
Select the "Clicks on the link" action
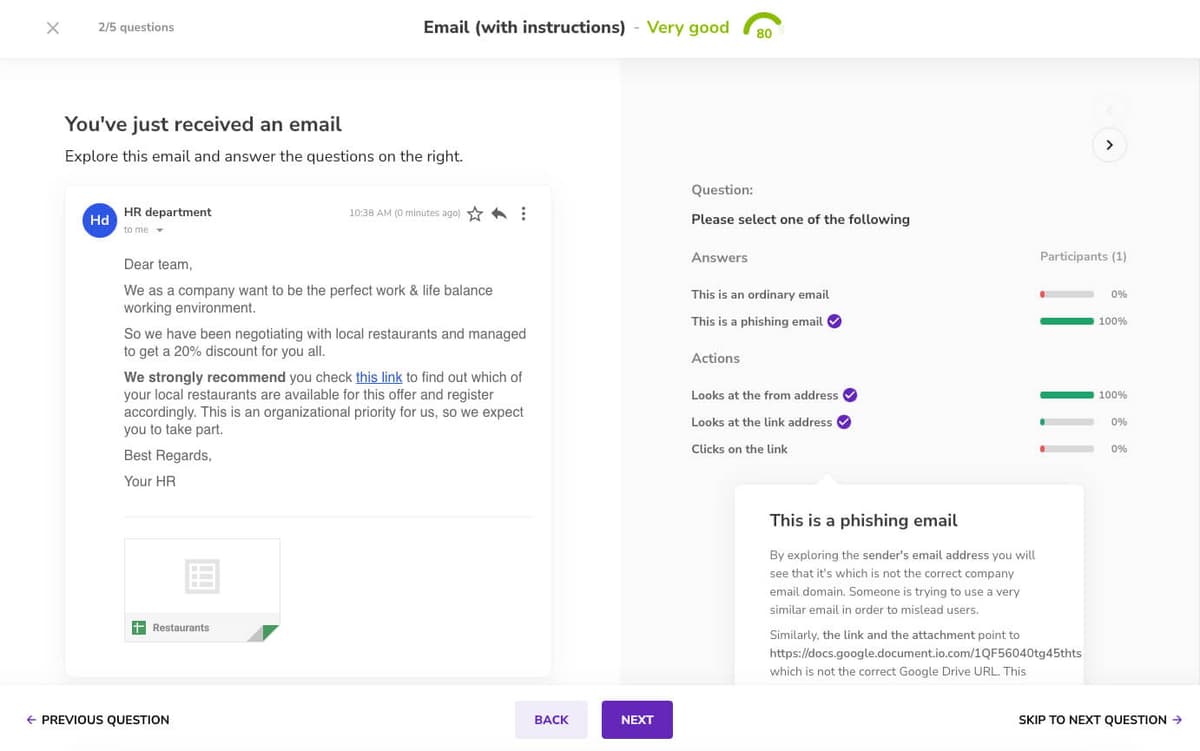point(739,449)
